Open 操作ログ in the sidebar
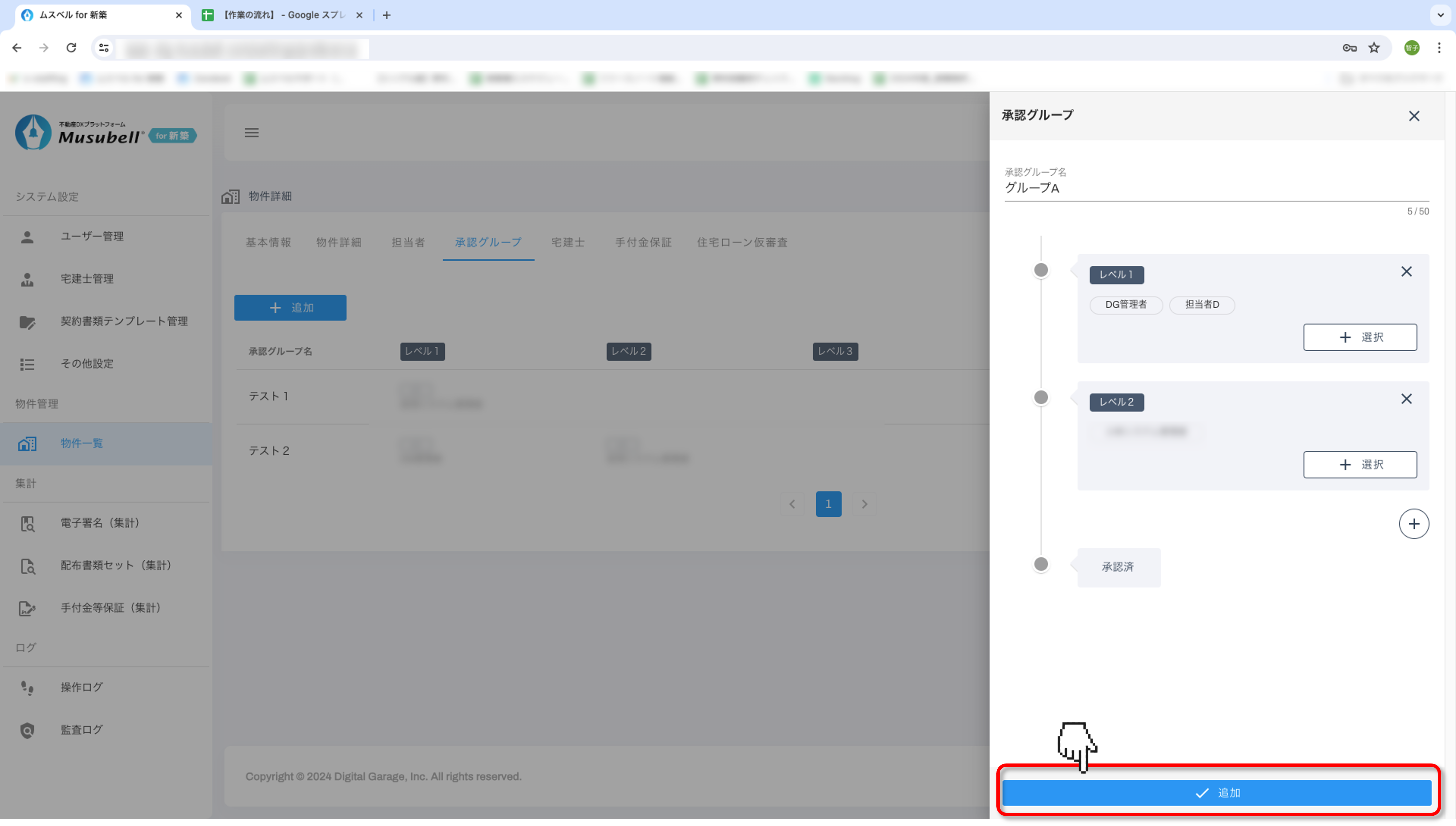Viewport: 1456px width, 826px height. pyautogui.click(x=82, y=688)
